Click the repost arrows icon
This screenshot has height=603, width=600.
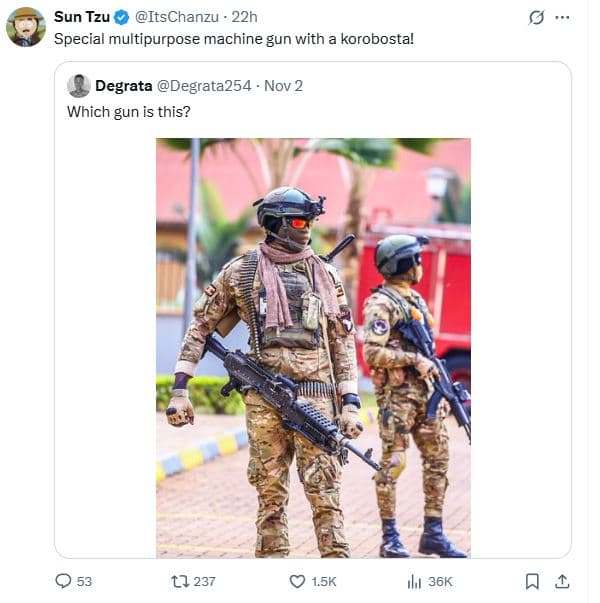(180, 581)
